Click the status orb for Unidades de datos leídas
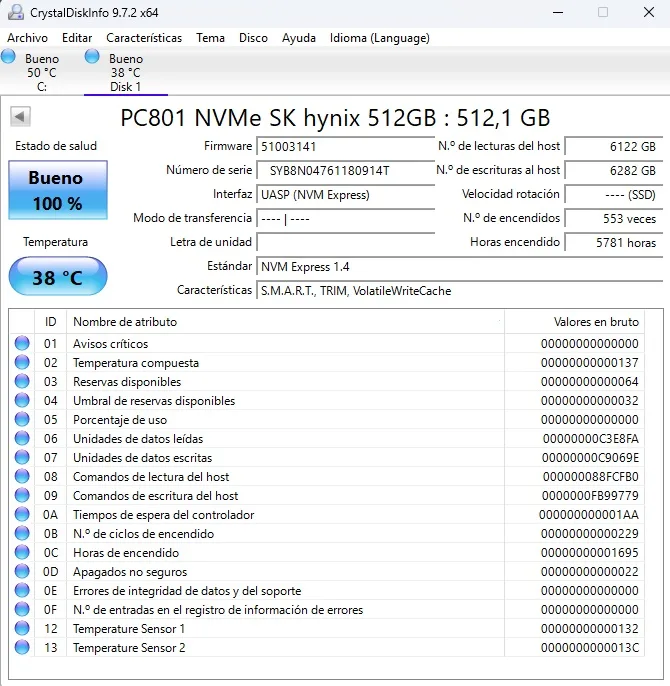 pyautogui.click(x=22, y=438)
